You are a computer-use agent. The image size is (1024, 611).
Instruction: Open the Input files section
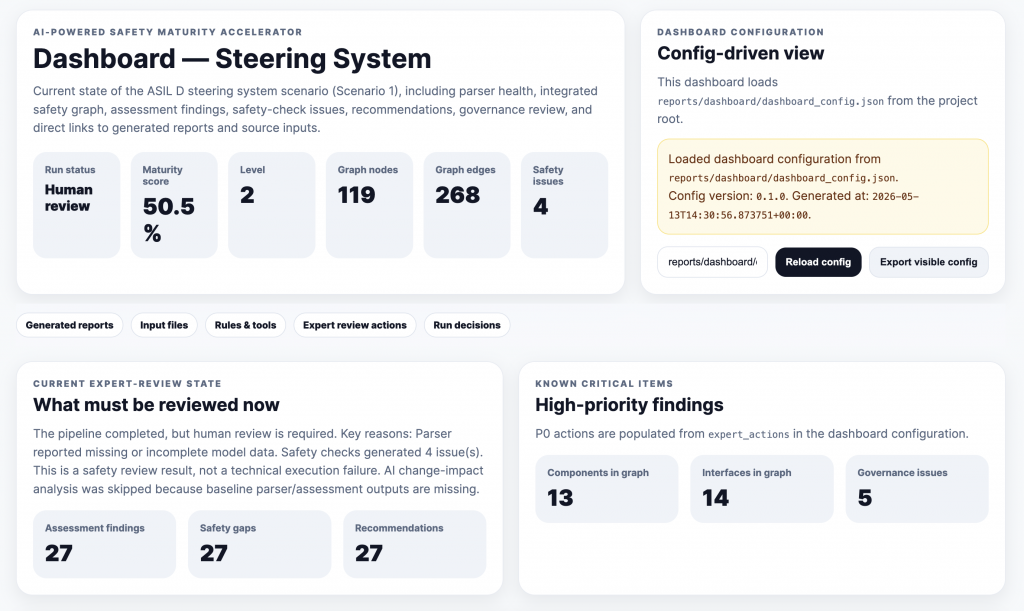click(164, 325)
